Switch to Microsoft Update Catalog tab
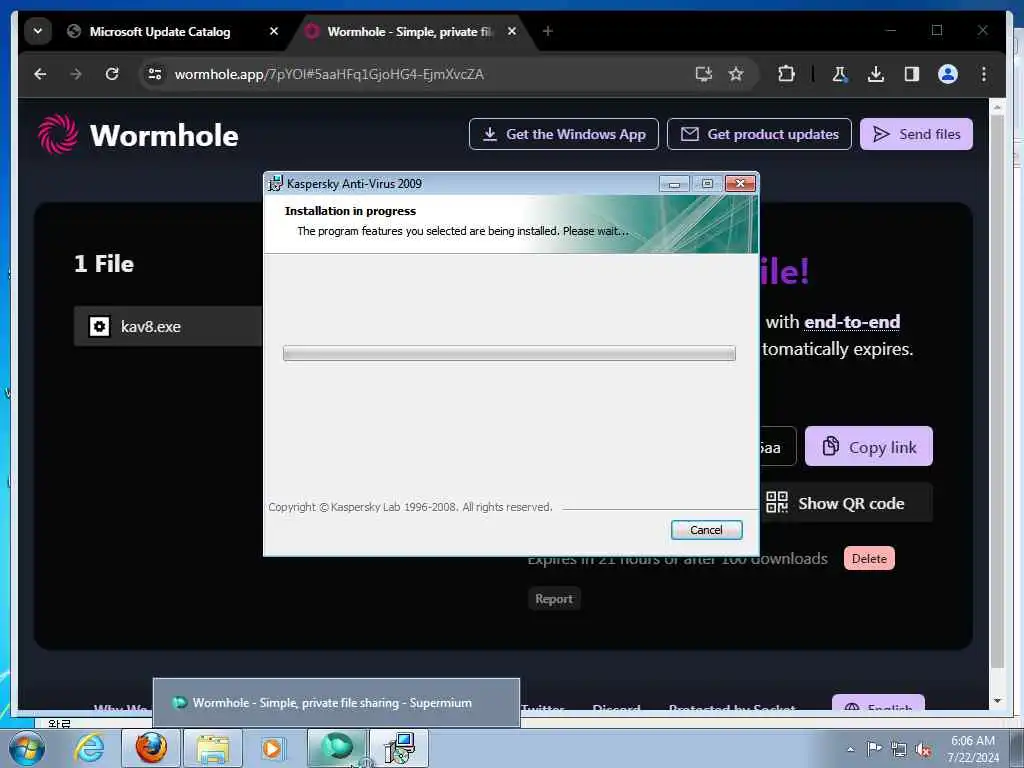Screen dimensions: 1024x768 tap(160, 31)
